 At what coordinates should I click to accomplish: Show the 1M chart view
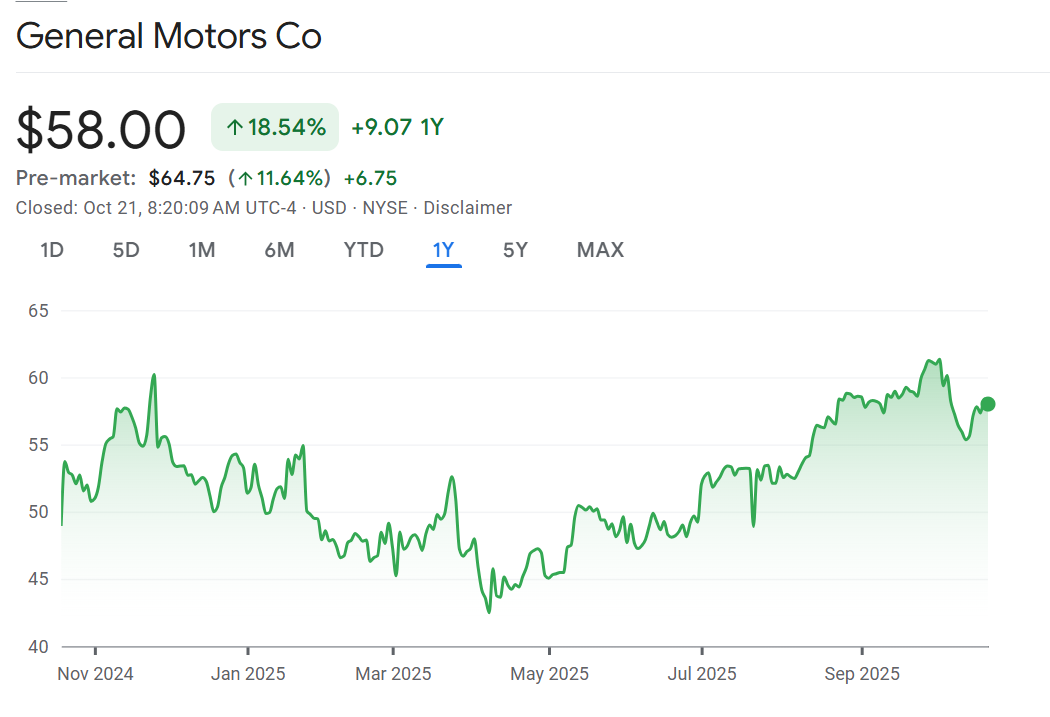pyautogui.click(x=202, y=250)
